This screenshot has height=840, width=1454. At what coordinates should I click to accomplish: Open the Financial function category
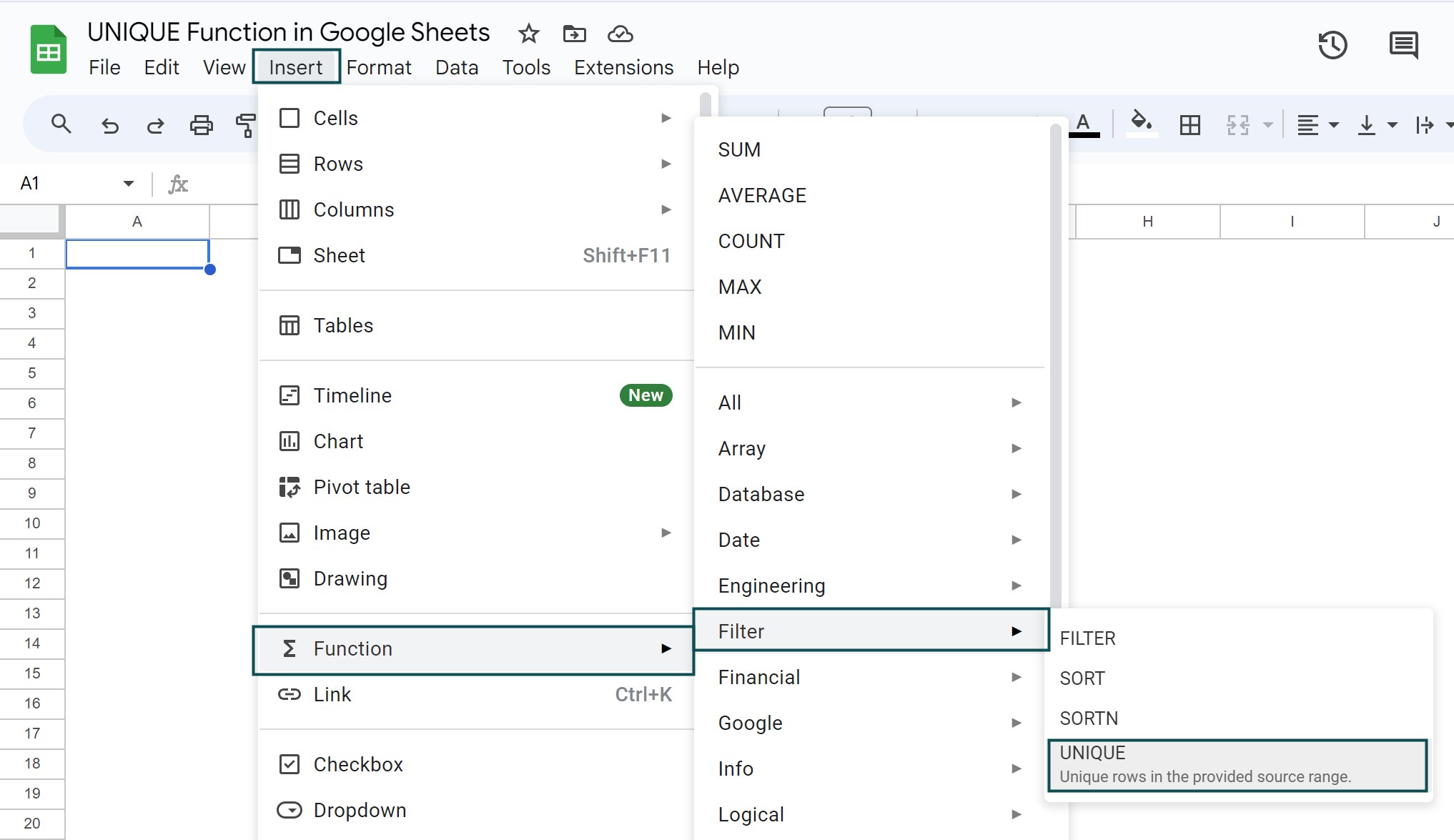(x=870, y=677)
